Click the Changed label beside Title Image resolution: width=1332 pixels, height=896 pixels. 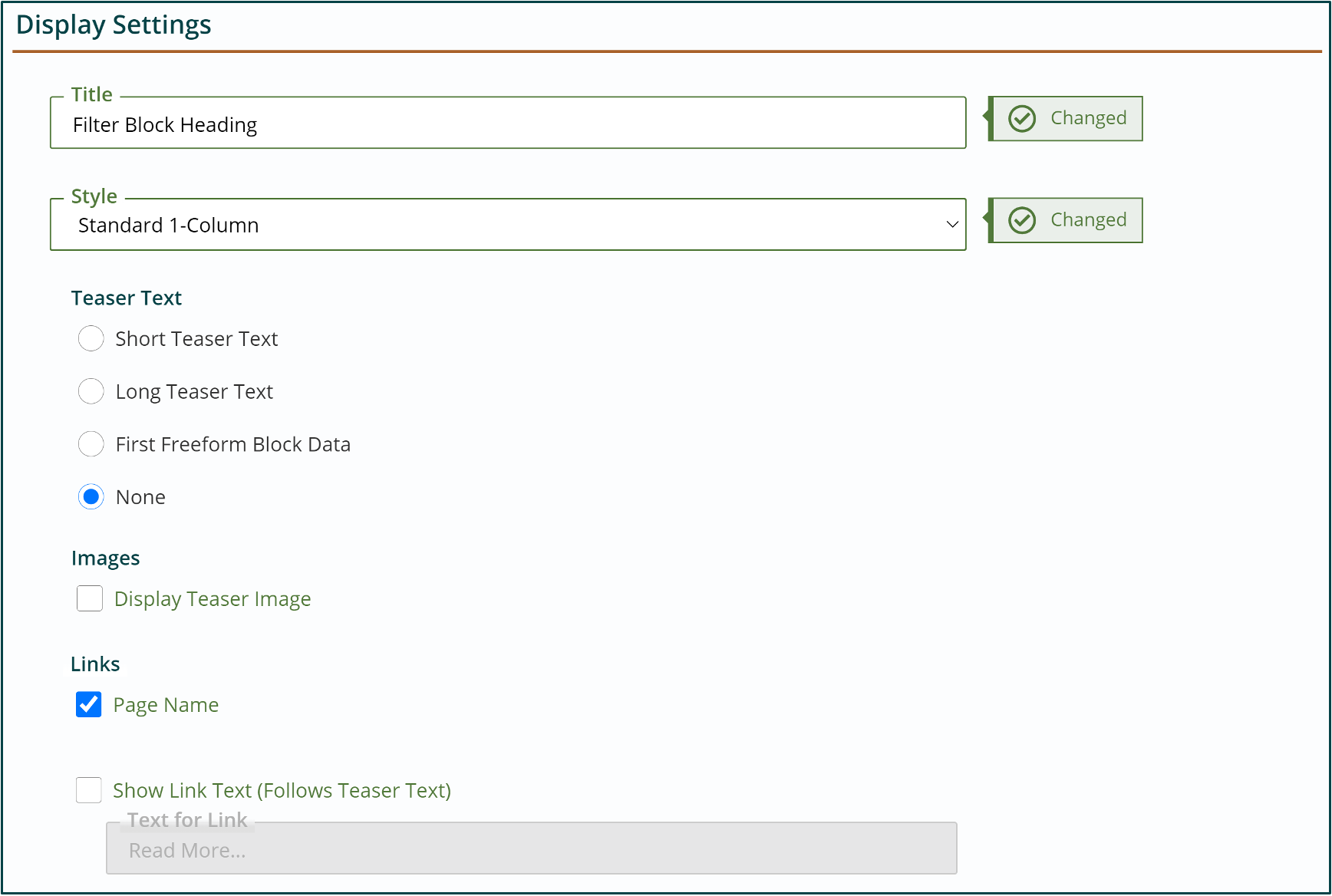(x=1089, y=118)
